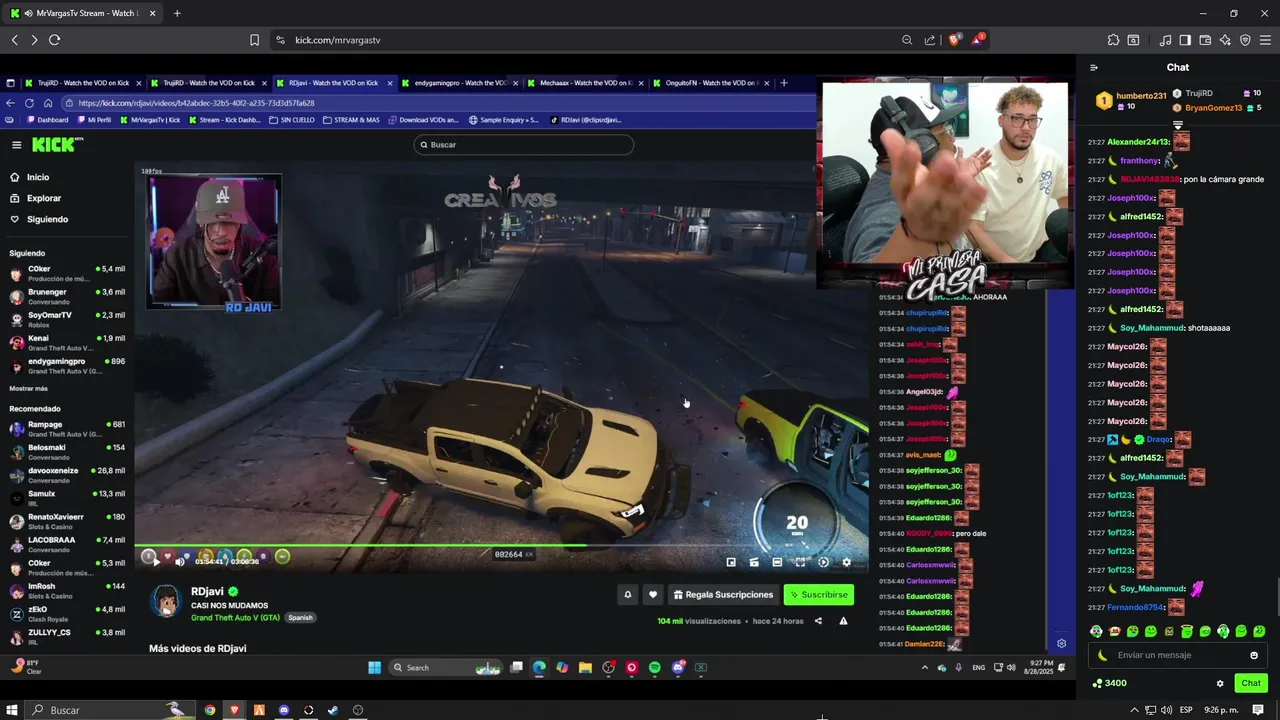This screenshot has height=720, width=1280.
Task: Open the browser hamburger menu
Action: tap(1266, 40)
